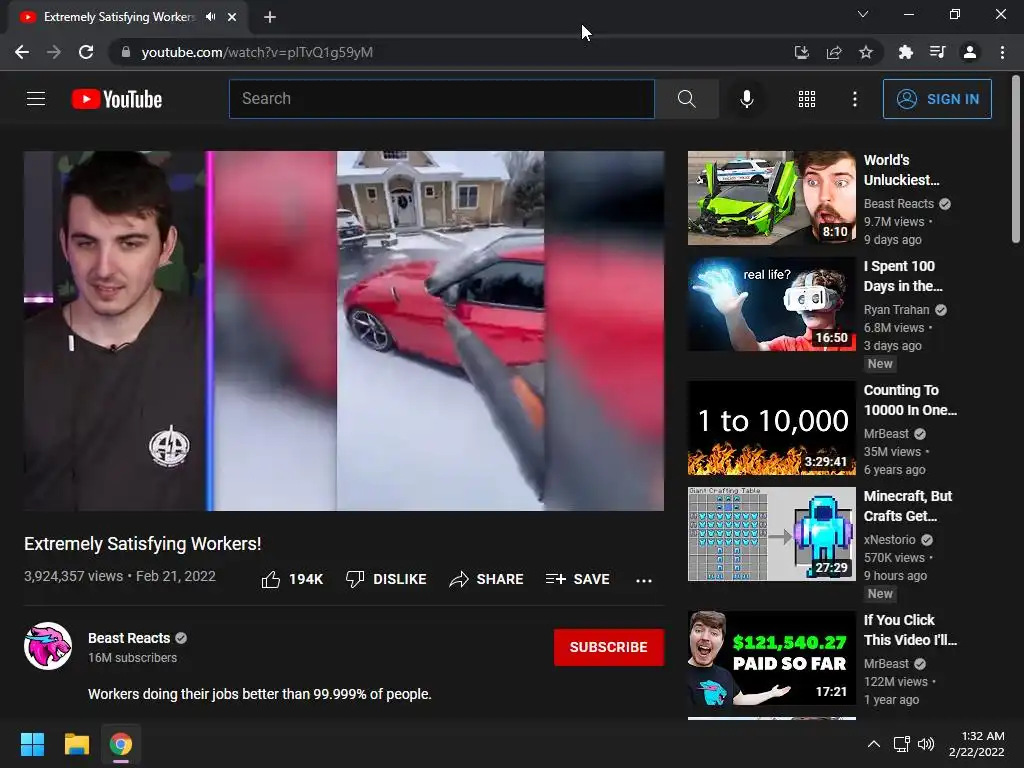The width and height of the screenshot is (1024, 768).
Task: Open the 1 to 10,000 video thumbnail
Action: [771, 428]
